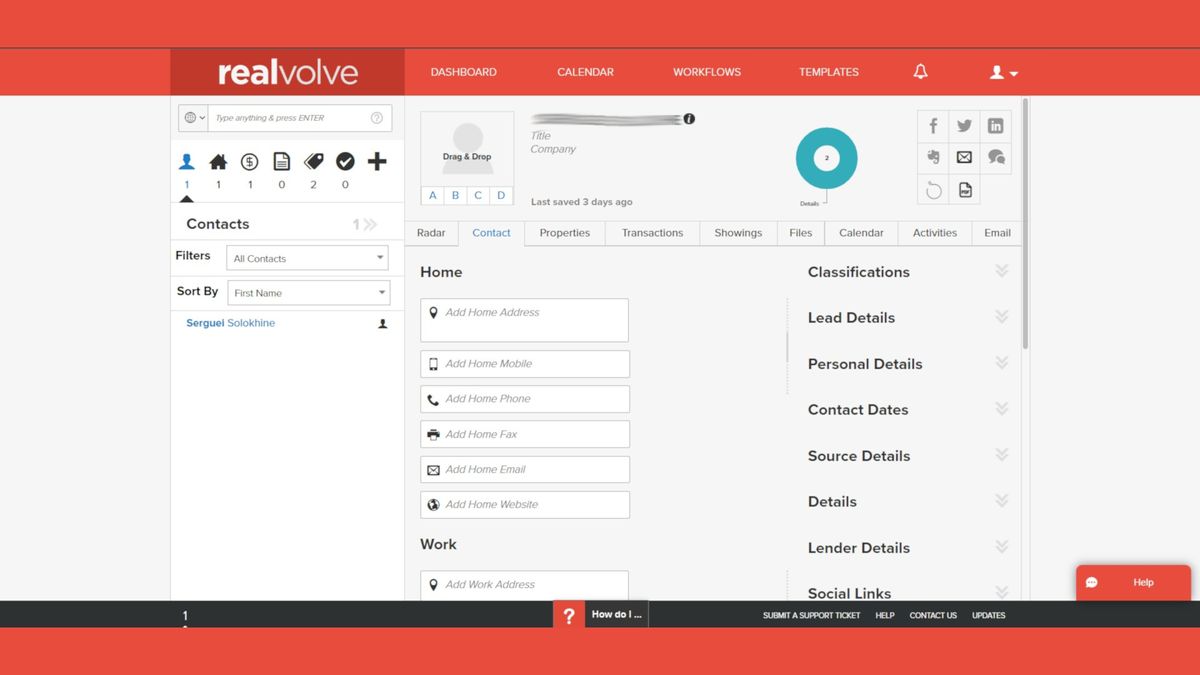Click the Details progress donut chart
This screenshot has width=1200, height=675.
826,158
